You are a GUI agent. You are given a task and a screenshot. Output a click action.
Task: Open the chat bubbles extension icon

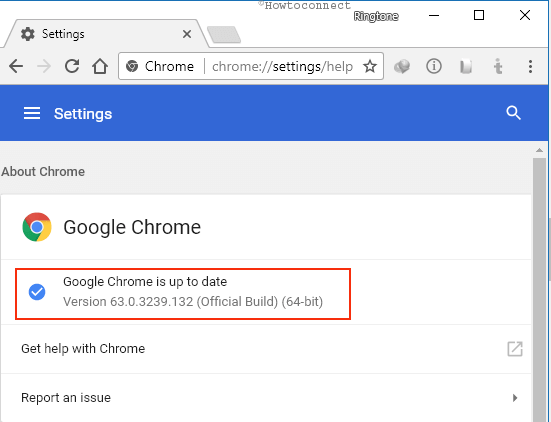click(402, 66)
